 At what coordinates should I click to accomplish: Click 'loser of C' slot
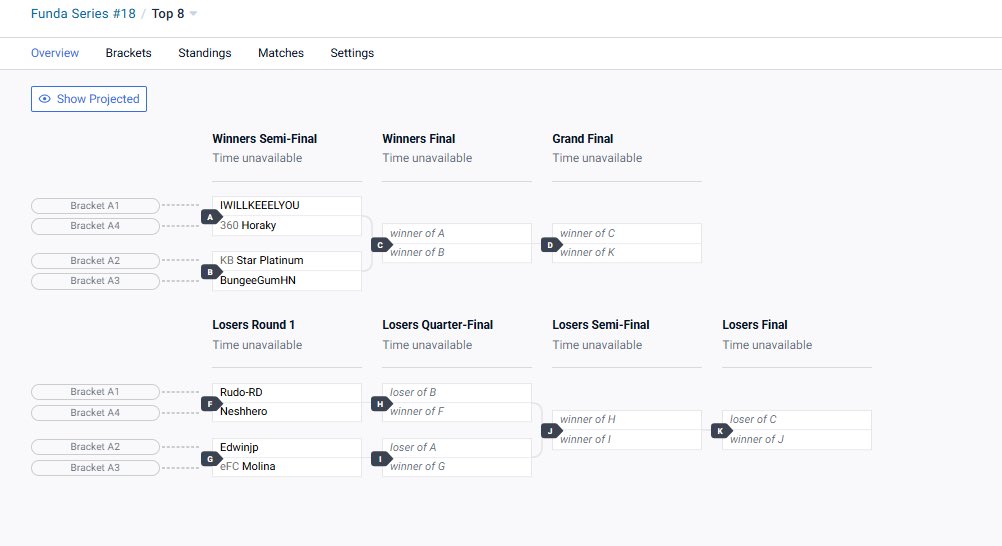[797, 420]
